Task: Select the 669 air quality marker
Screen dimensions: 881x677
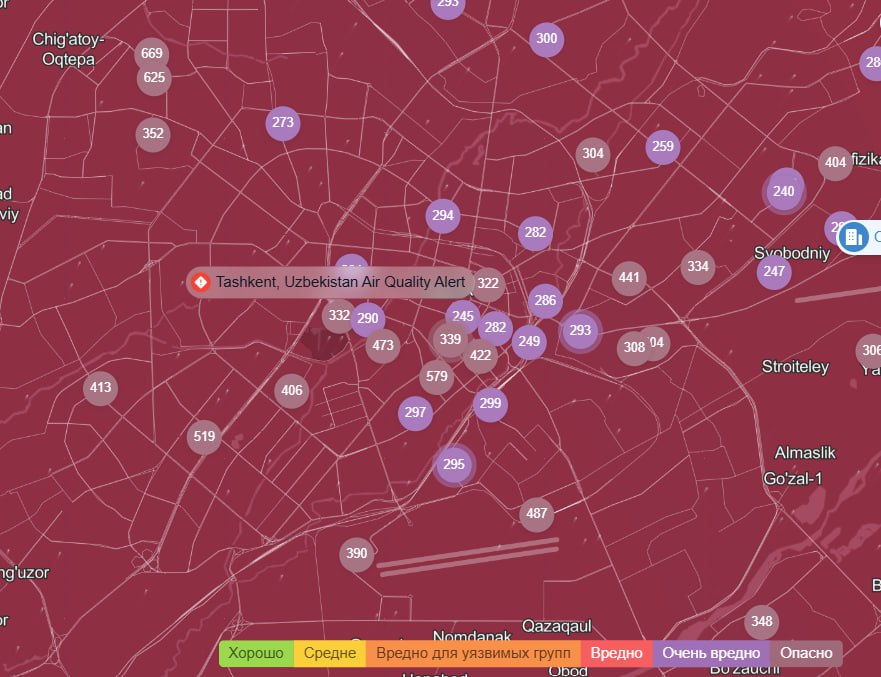Action: [x=152, y=53]
